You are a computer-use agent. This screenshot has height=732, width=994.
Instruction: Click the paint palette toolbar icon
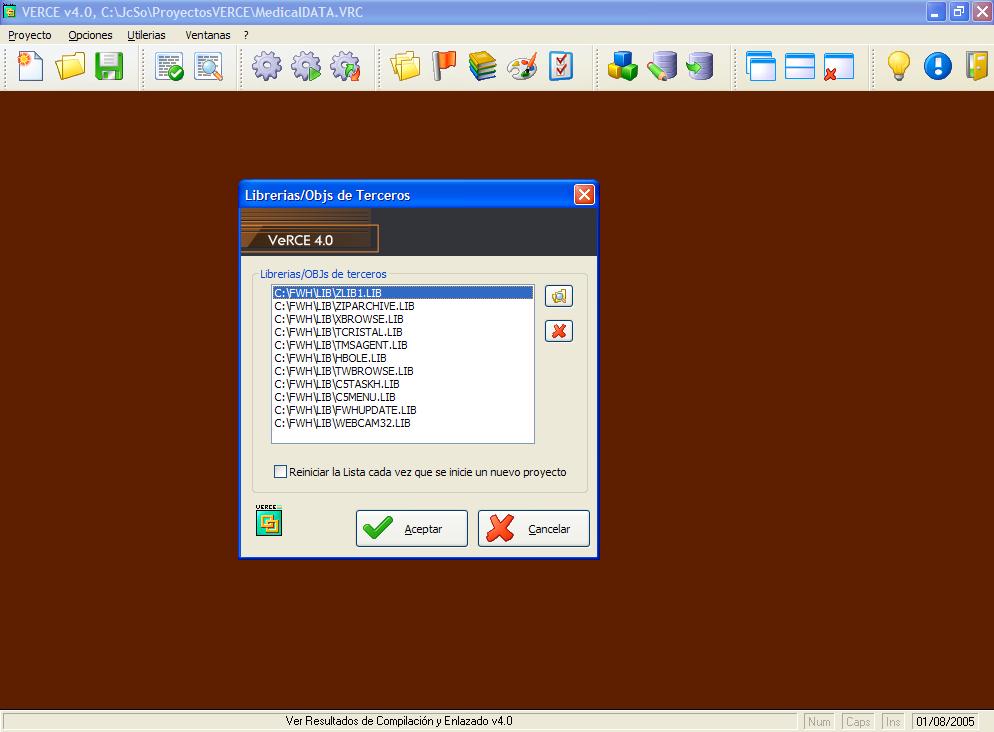coord(522,67)
